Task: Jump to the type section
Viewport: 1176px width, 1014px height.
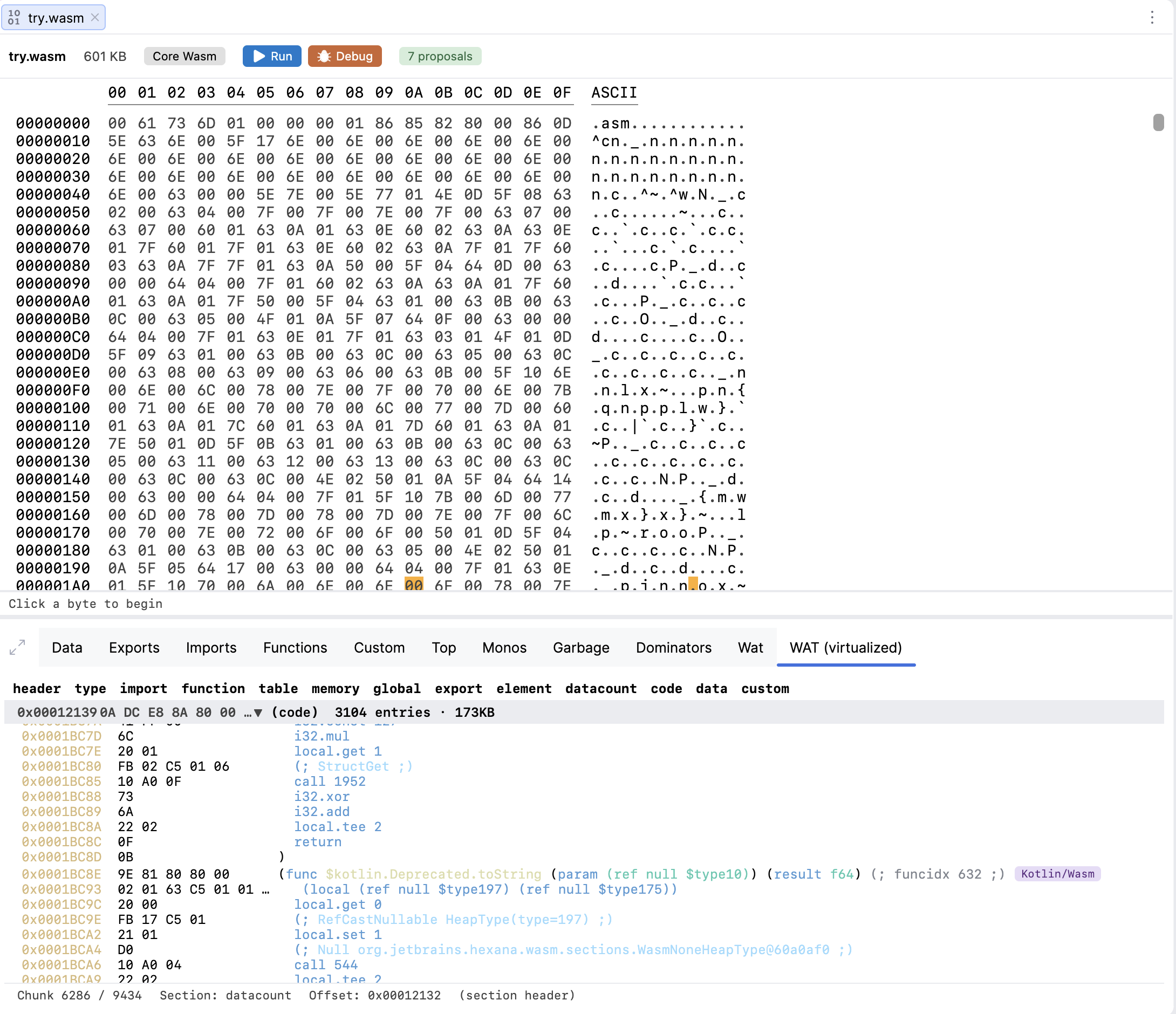Action: click(x=90, y=688)
